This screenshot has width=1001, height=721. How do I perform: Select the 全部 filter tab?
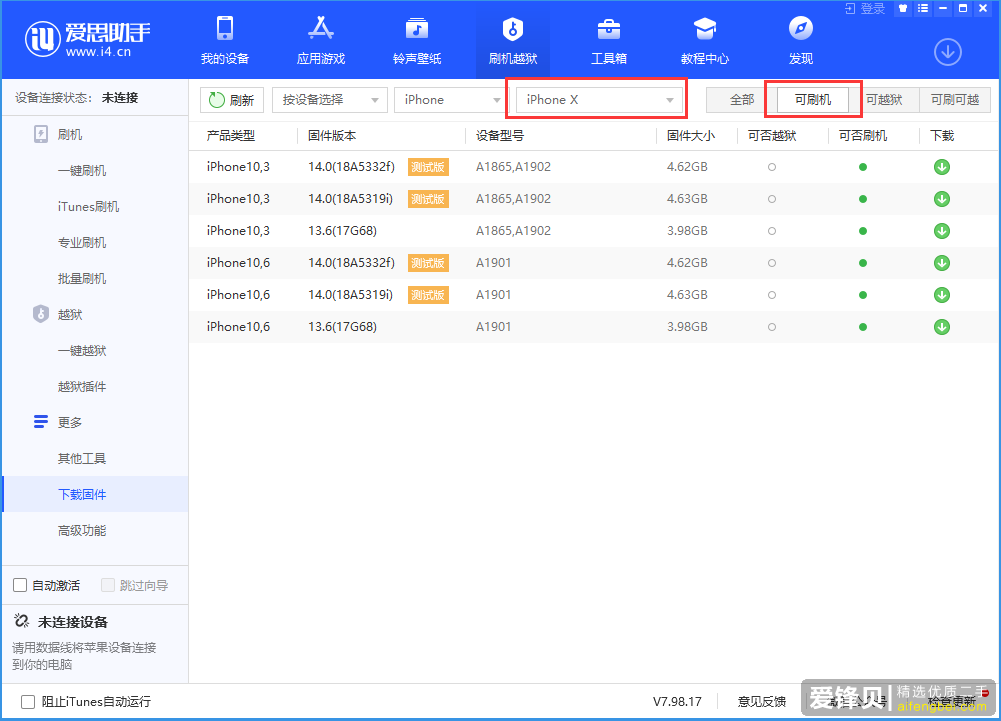[742, 100]
